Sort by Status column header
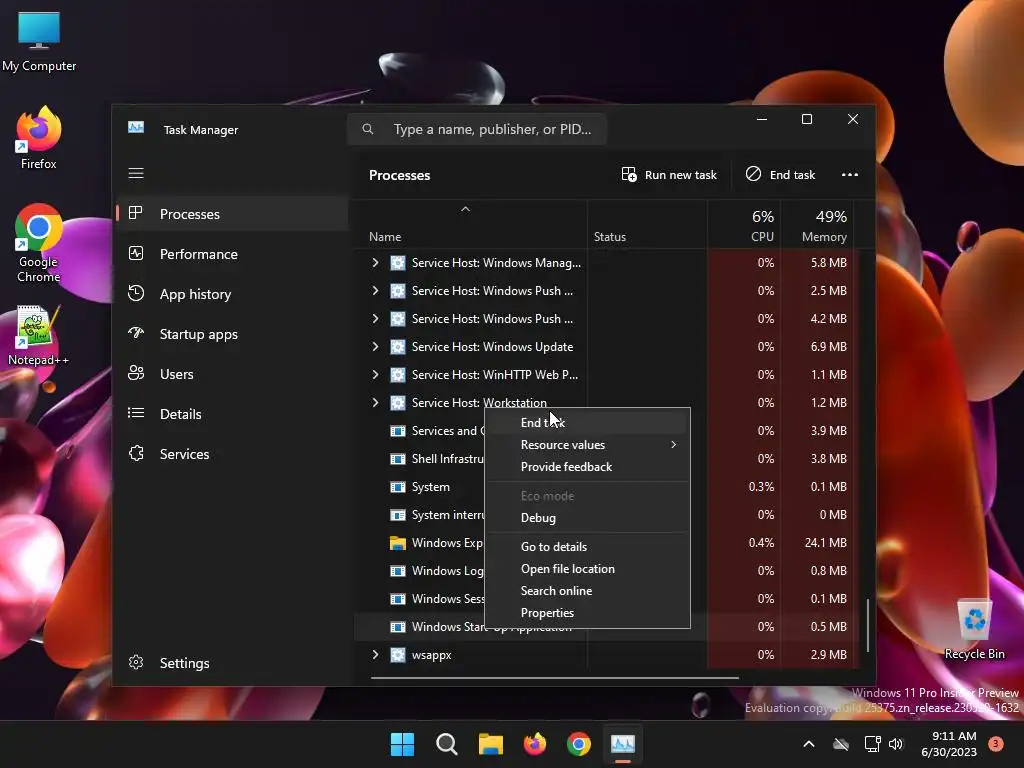1024x768 pixels. coord(647,225)
